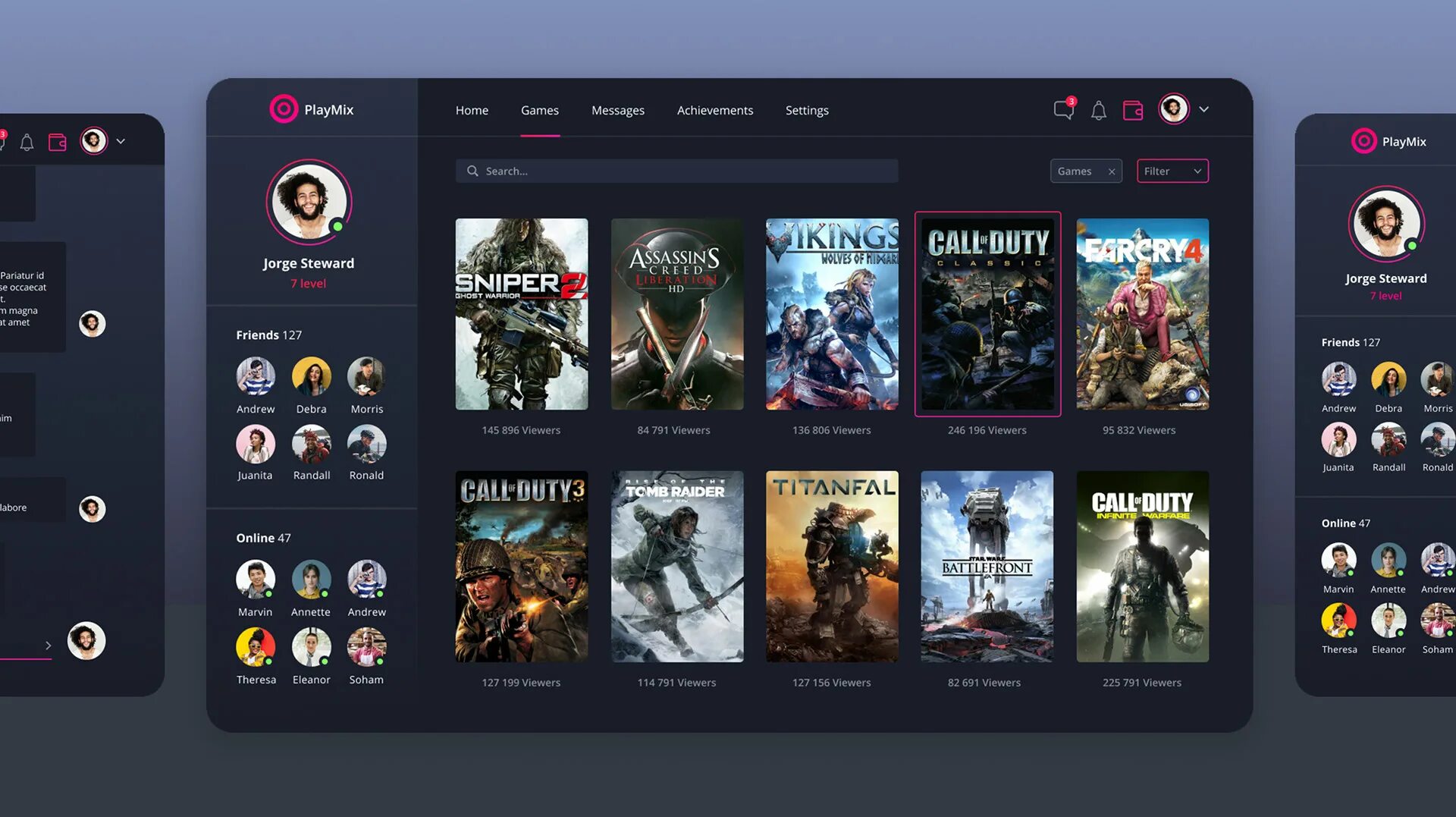
Task: Click Jorge Steward name in main sidebar
Action: point(309,263)
